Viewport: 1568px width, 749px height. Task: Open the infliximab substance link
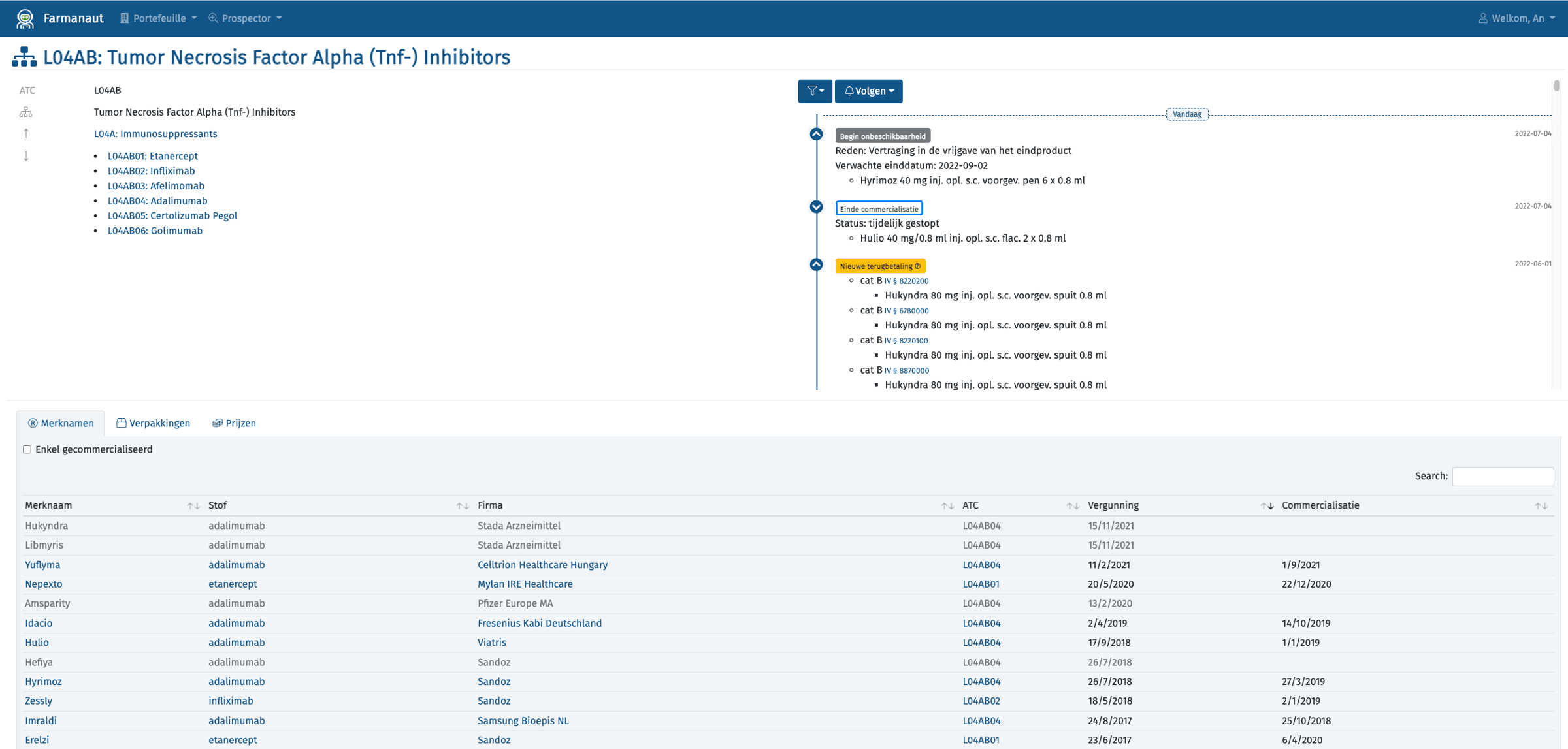coord(231,701)
